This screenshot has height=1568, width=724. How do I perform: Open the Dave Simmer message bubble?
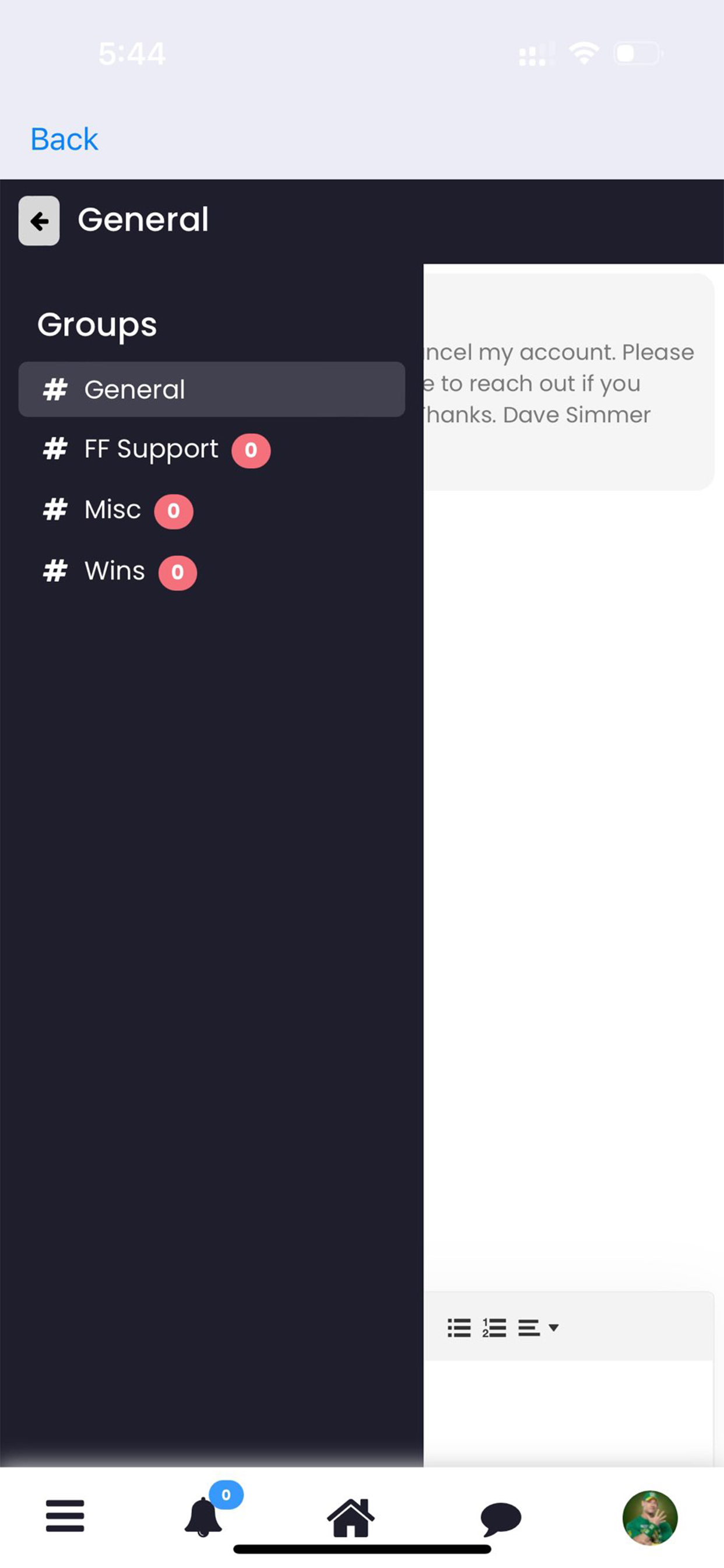[568, 382]
